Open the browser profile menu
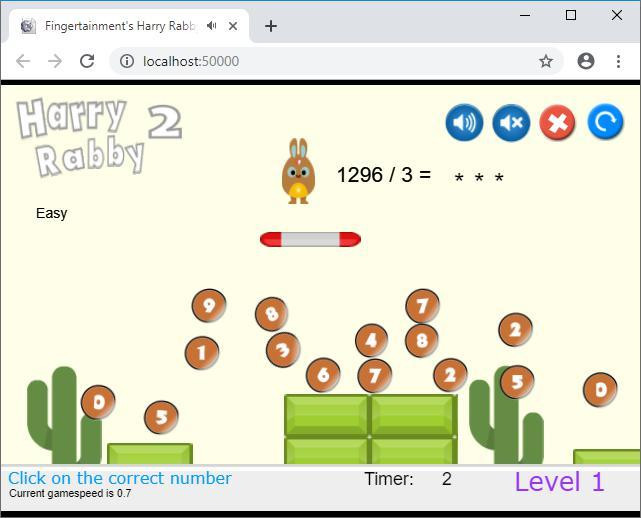The width and height of the screenshot is (641, 518). (586, 61)
